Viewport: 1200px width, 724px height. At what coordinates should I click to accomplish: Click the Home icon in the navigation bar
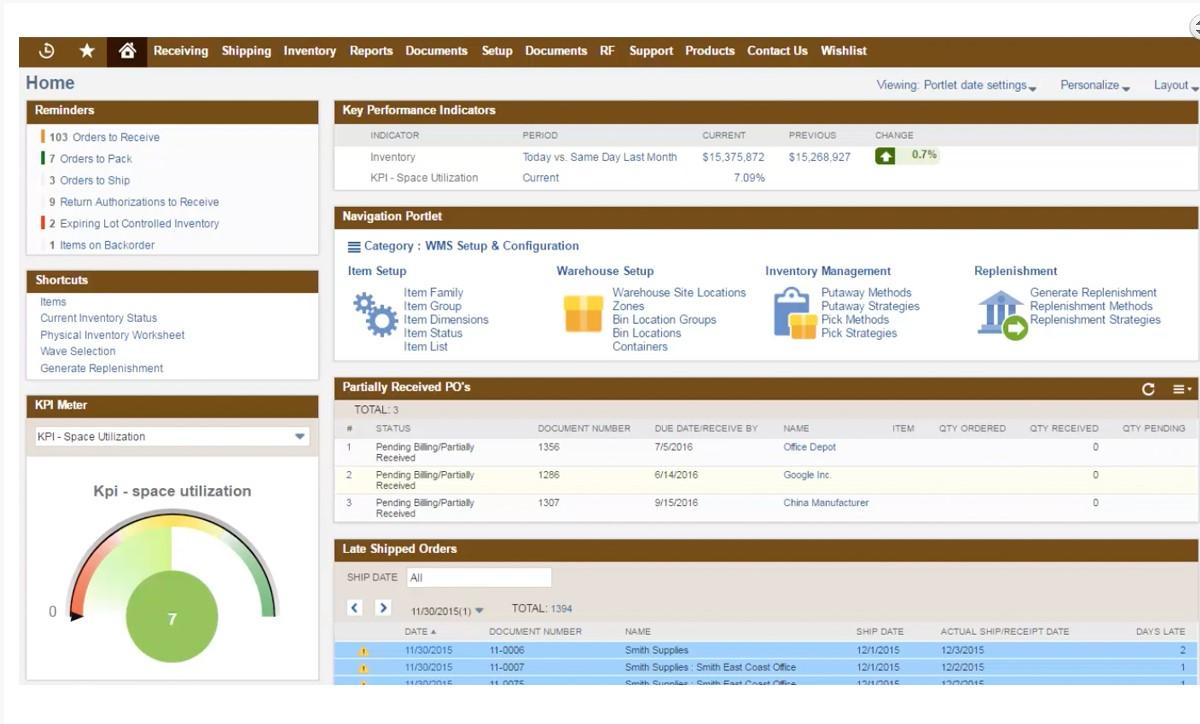tap(127, 51)
